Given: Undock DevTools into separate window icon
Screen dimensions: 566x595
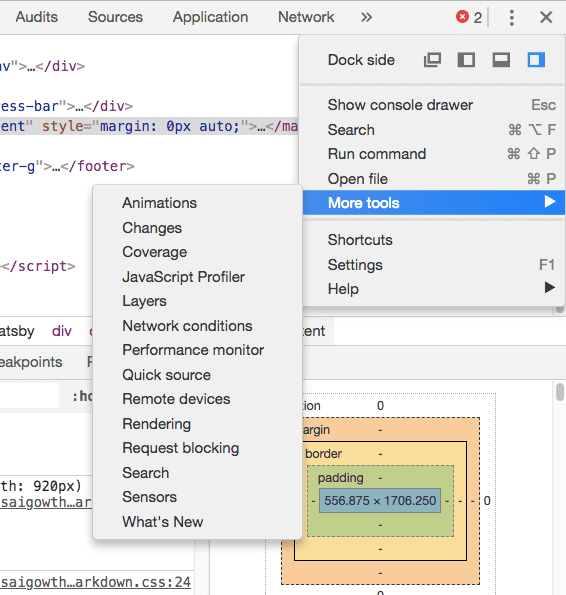Looking at the screenshot, I should click(x=432, y=60).
